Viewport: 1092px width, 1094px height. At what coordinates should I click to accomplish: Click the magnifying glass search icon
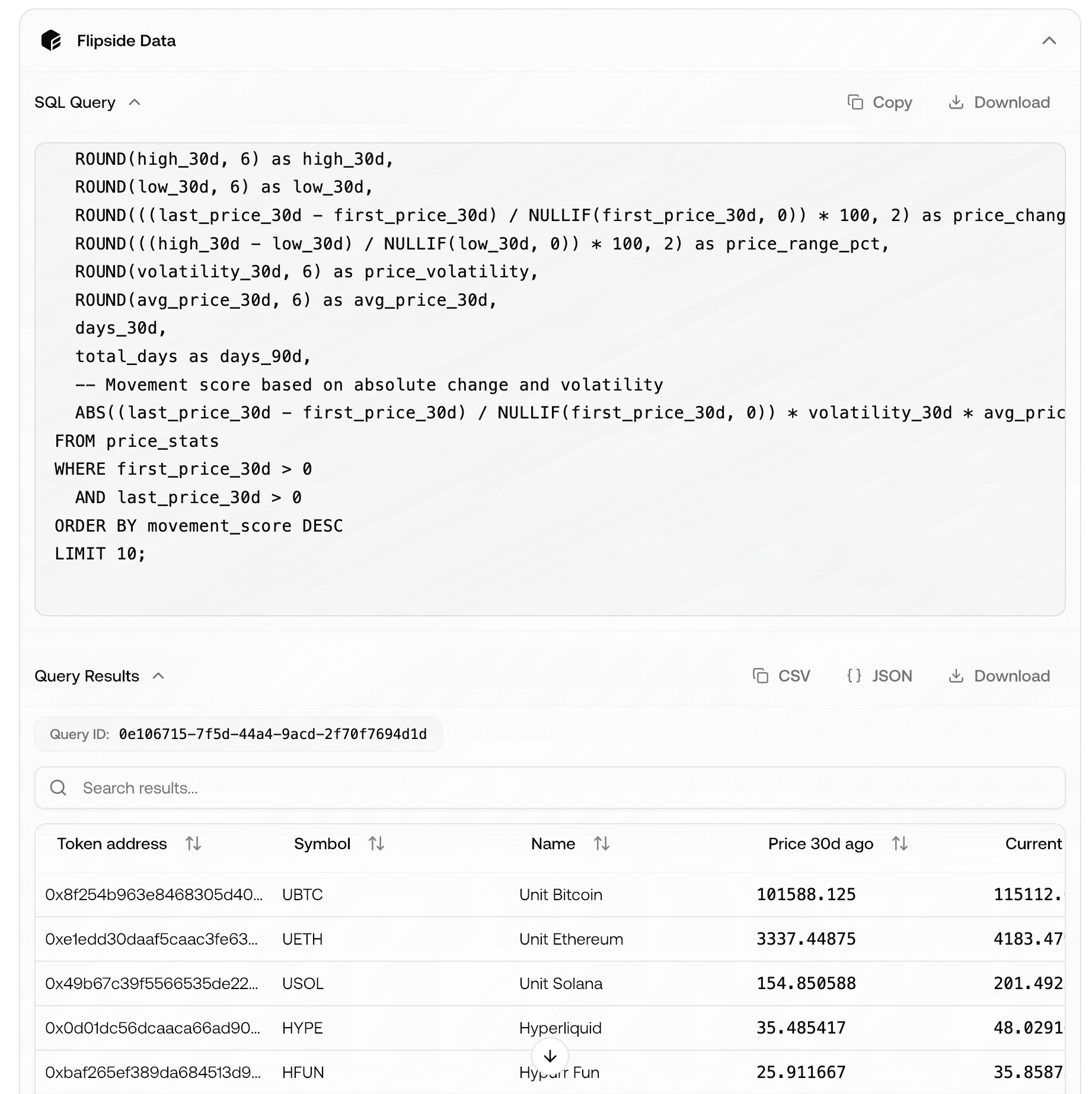[x=59, y=788]
